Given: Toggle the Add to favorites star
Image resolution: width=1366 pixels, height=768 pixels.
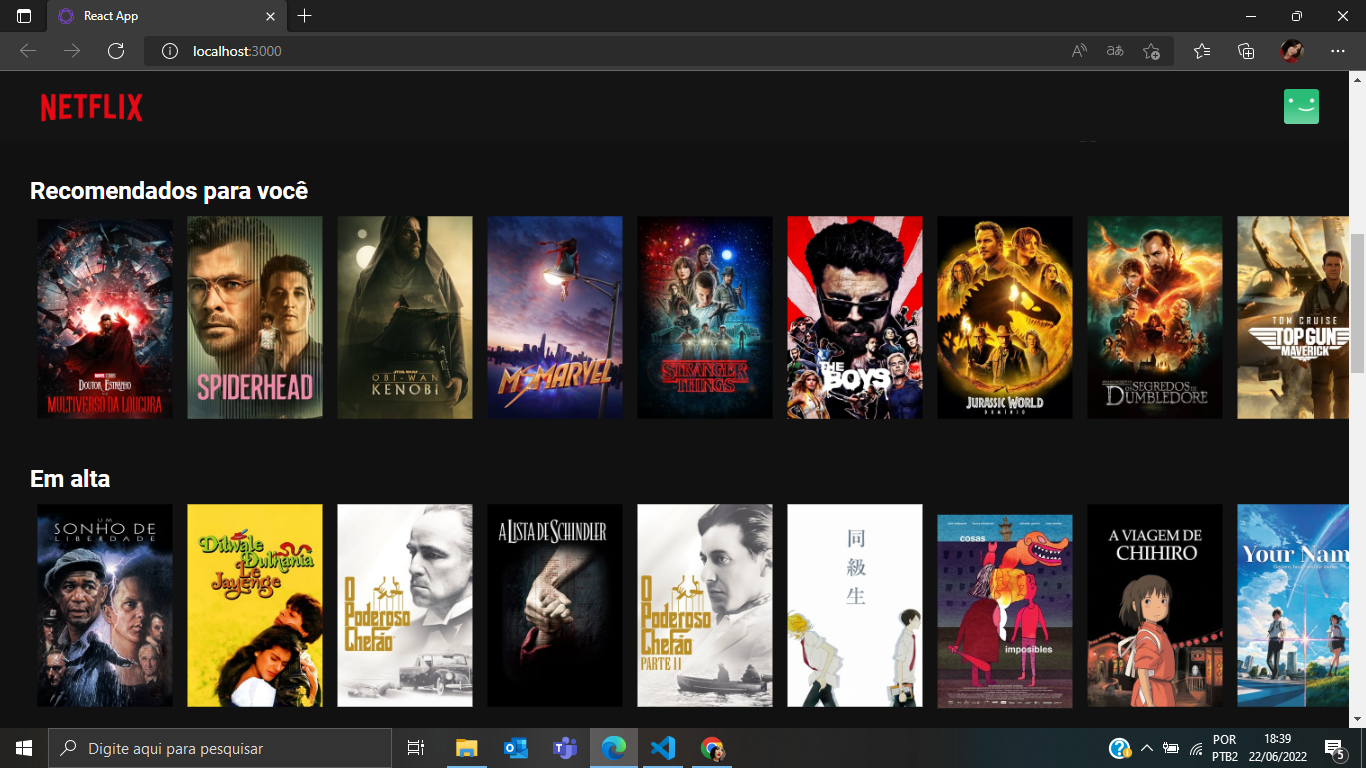Looking at the screenshot, I should (1151, 51).
